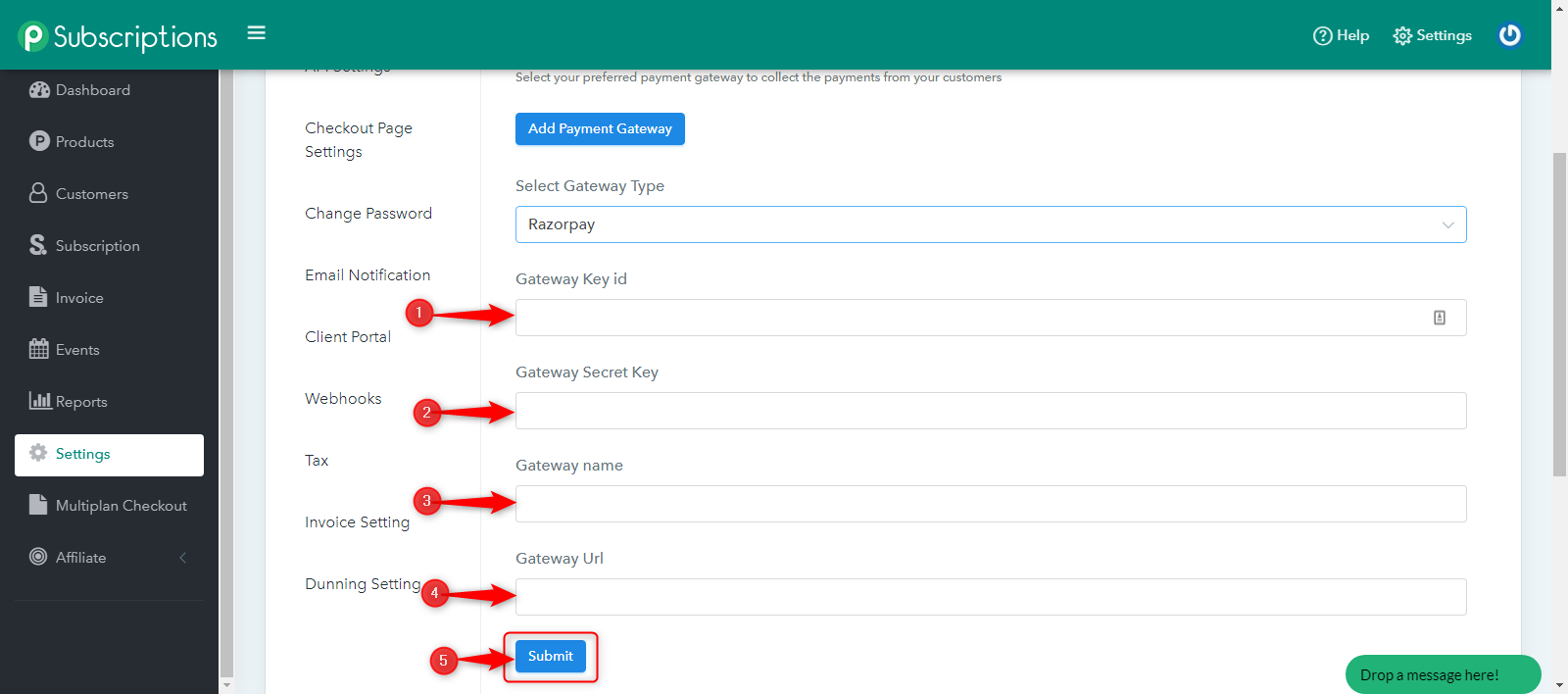Screen dimensions: 1568x694
Task: Click the sidebar scrollbar down arrow
Action: coord(226,685)
